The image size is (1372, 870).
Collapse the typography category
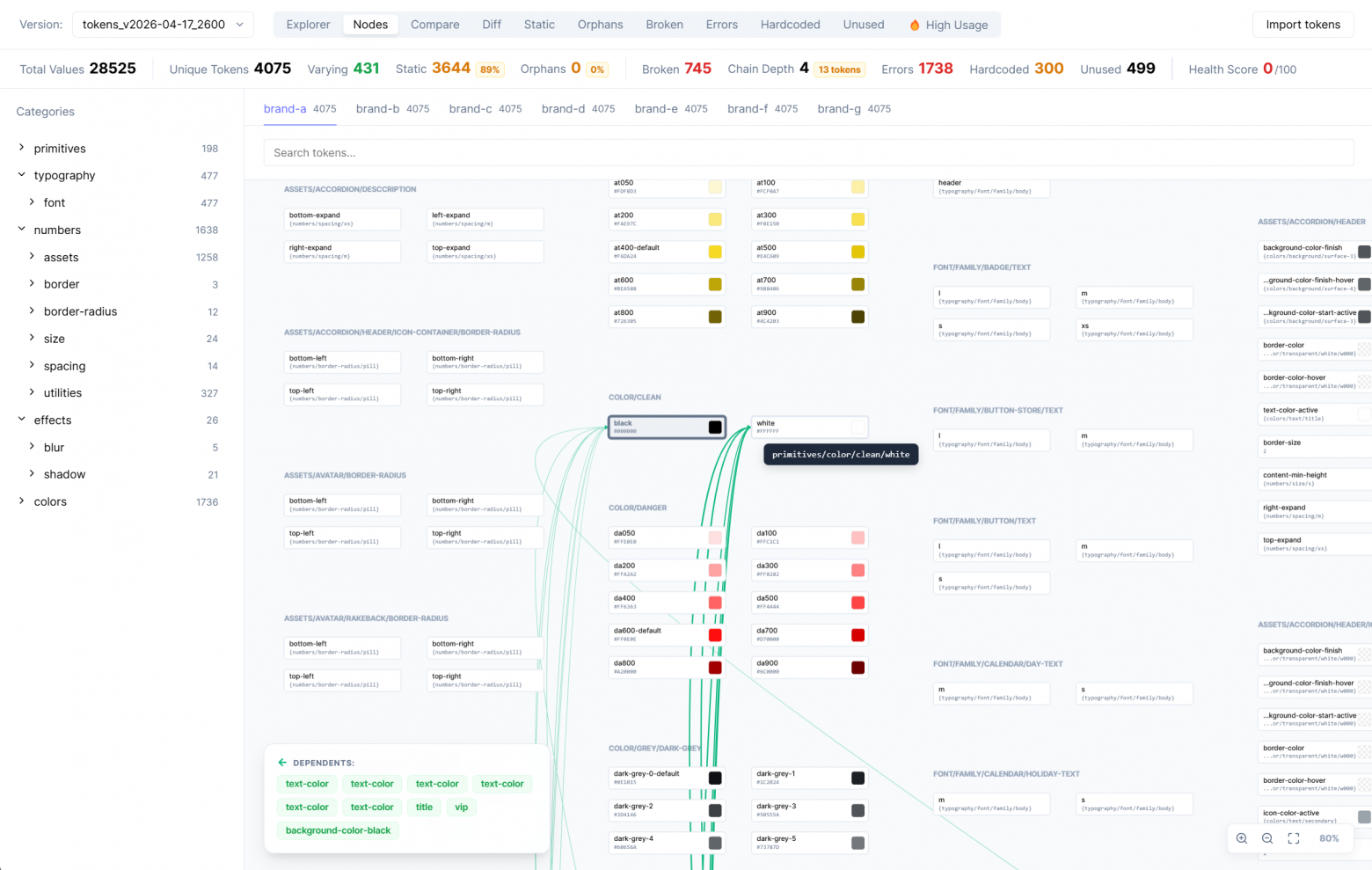(21, 175)
